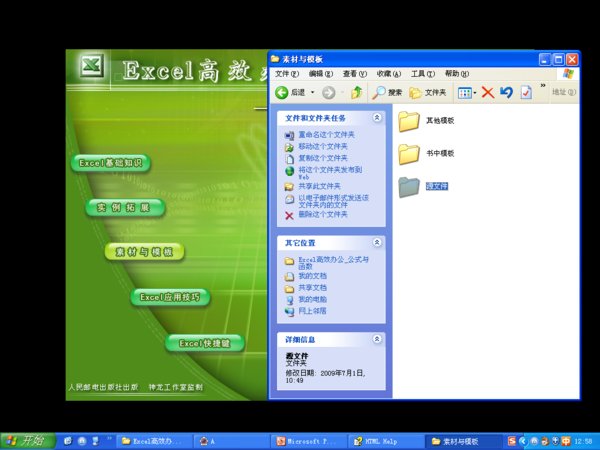Open the 帮助(H) menu
Viewport: 600px width, 450px height.
(457, 73)
